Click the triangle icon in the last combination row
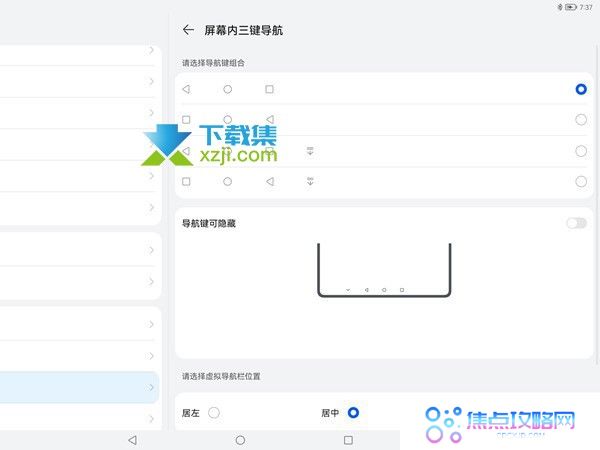 (x=270, y=181)
